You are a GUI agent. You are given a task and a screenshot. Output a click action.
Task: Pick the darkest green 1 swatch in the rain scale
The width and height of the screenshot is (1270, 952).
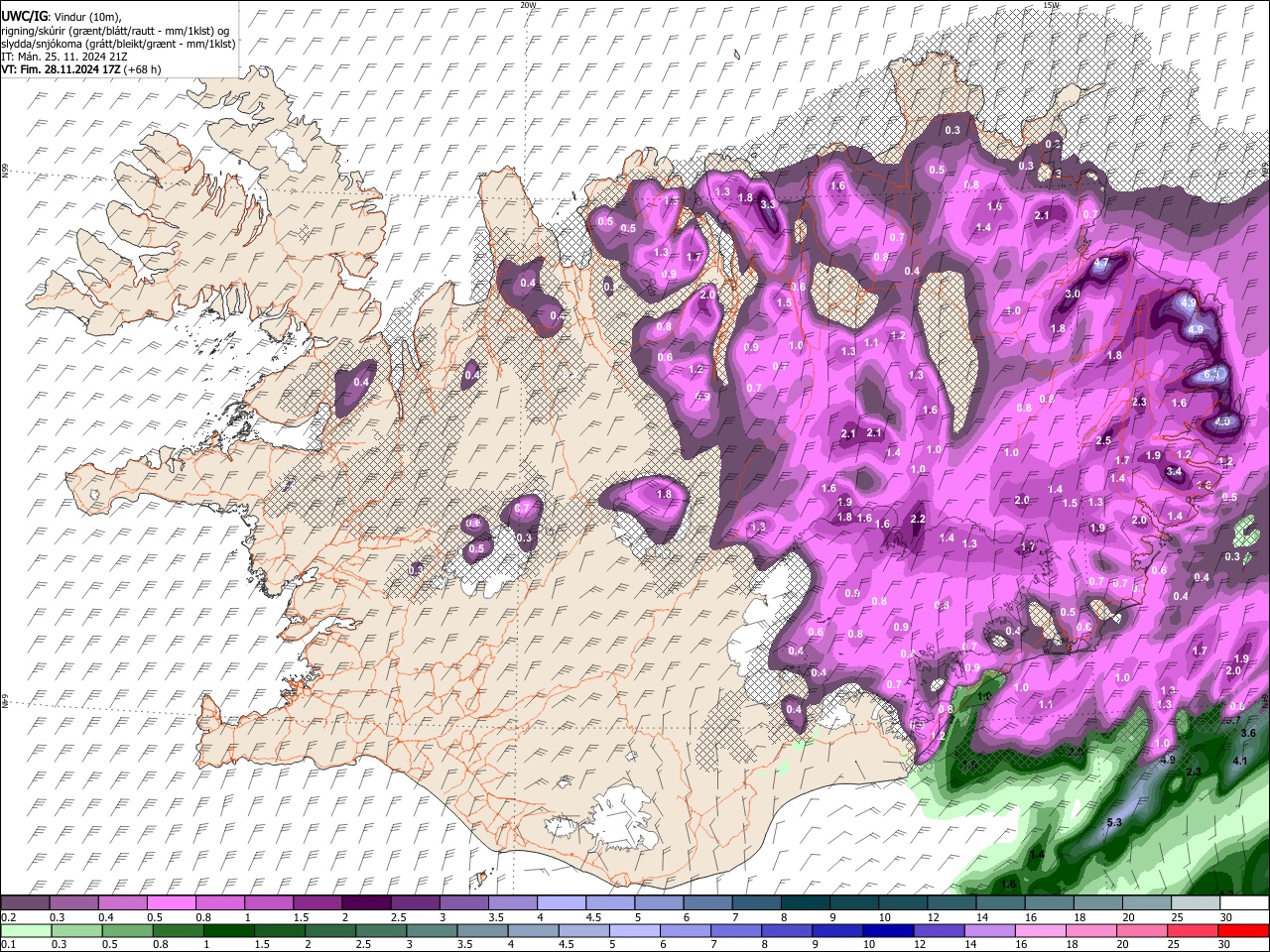[x=228, y=931]
